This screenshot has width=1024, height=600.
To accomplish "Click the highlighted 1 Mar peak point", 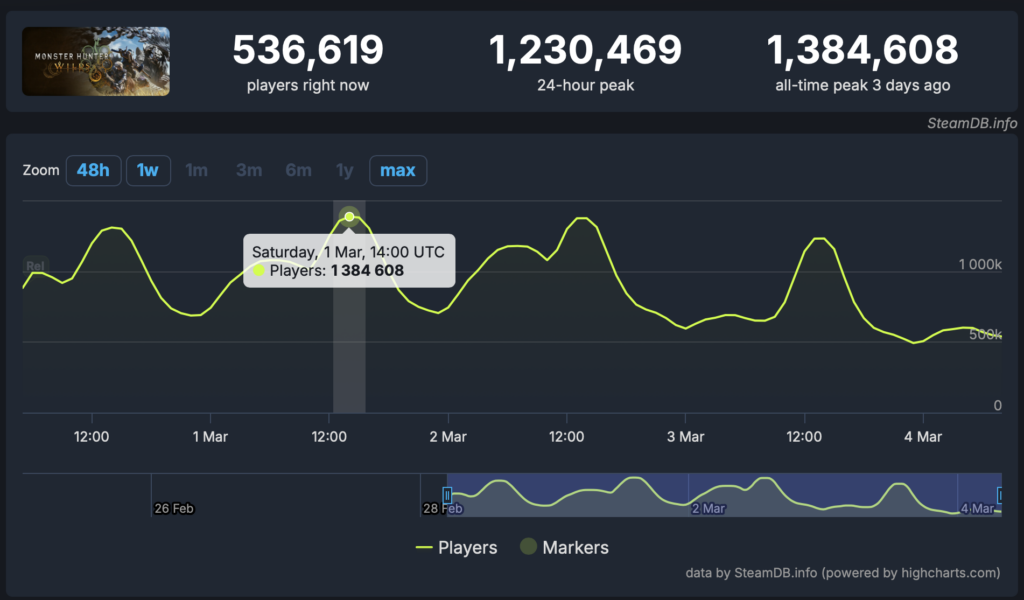I will (x=349, y=216).
